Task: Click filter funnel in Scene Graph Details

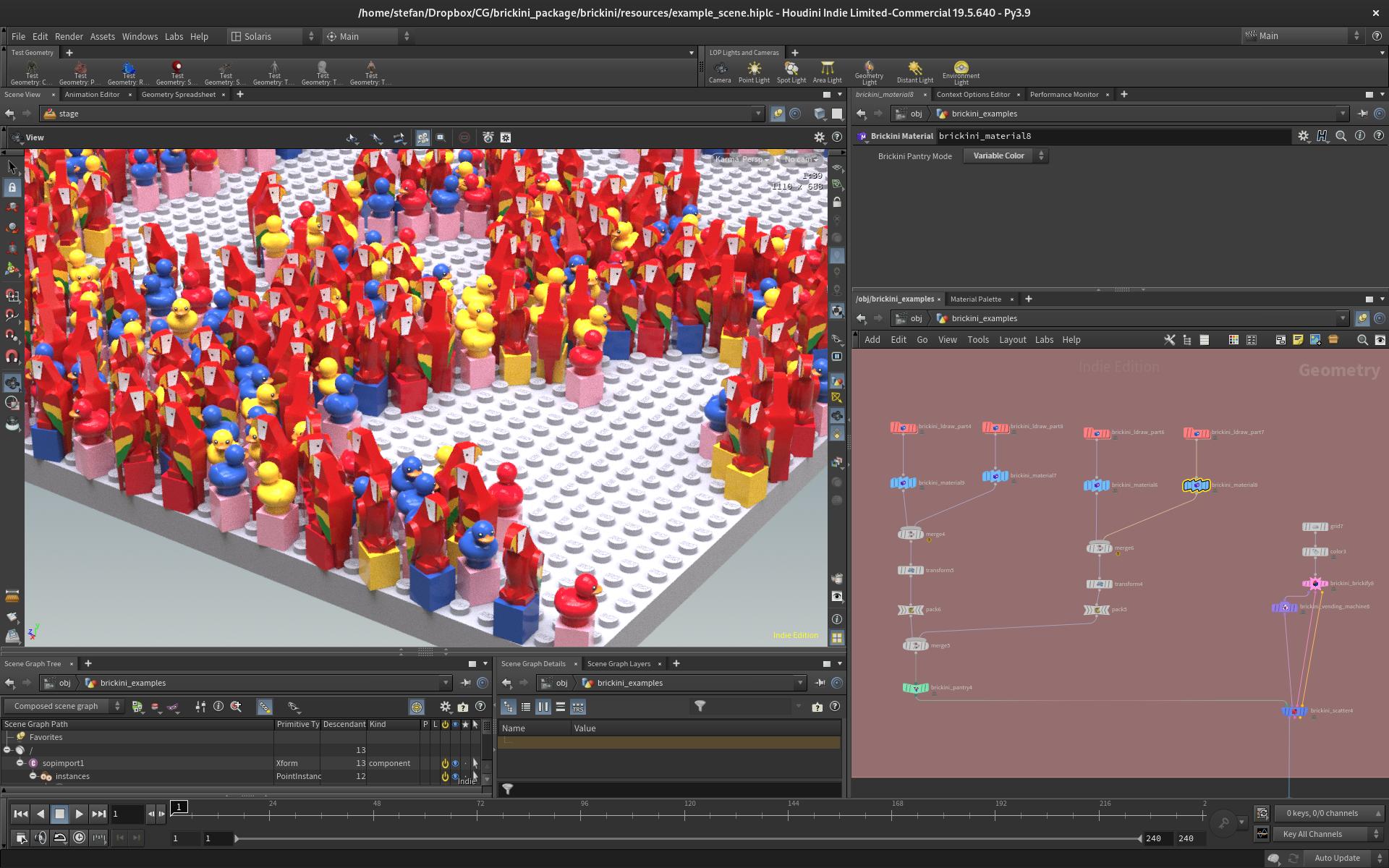Action: [x=700, y=707]
